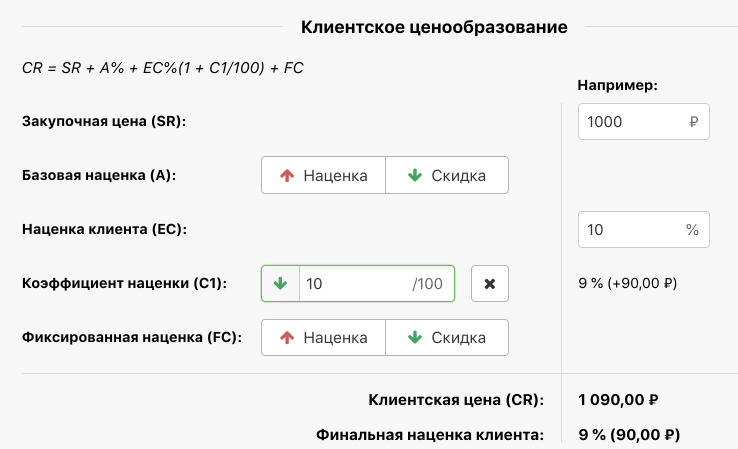
Task: Select Скидка for Базовая наценка (A)
Action: pos(446,176)
